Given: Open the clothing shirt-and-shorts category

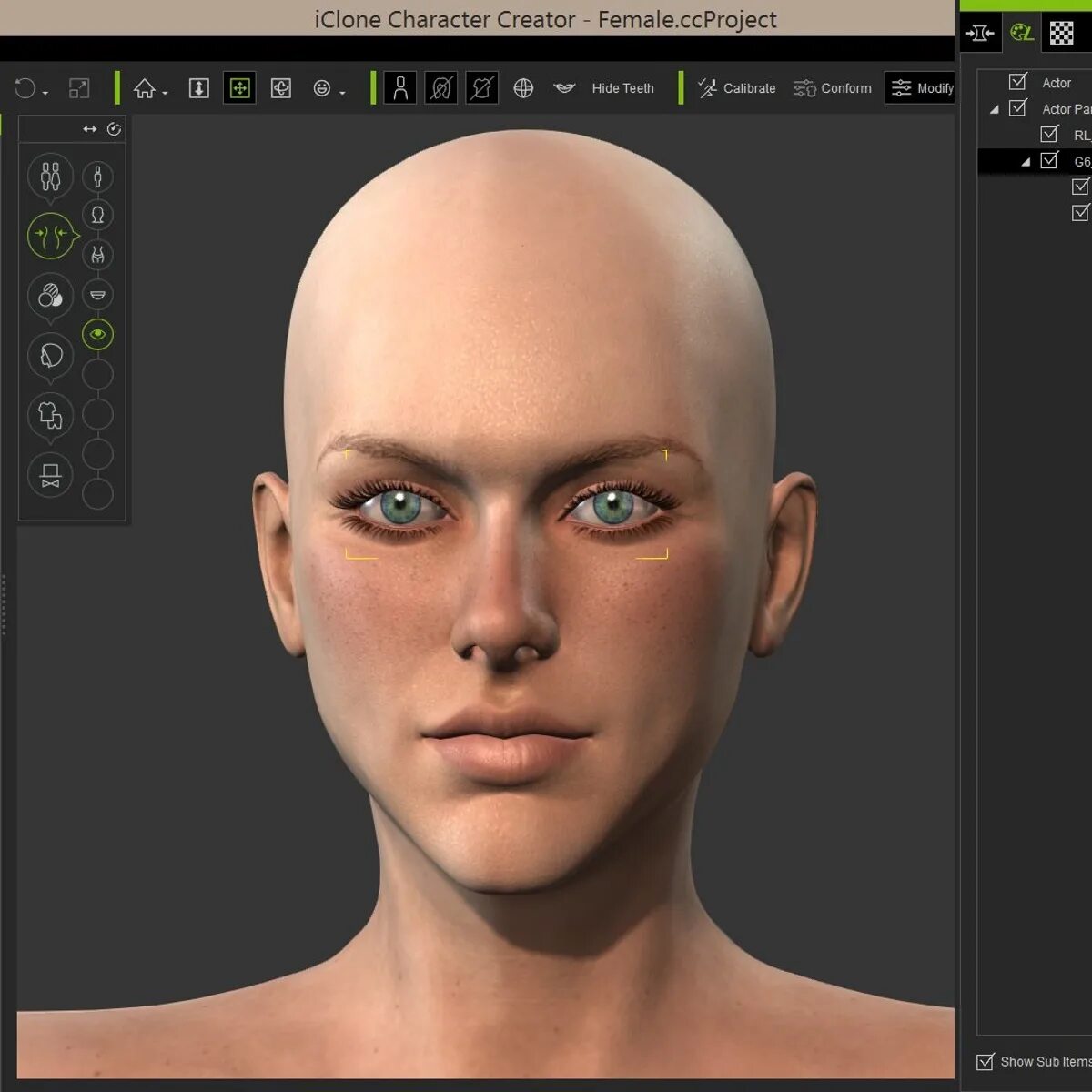Looking at the screenshot, I should pos(50,416).
